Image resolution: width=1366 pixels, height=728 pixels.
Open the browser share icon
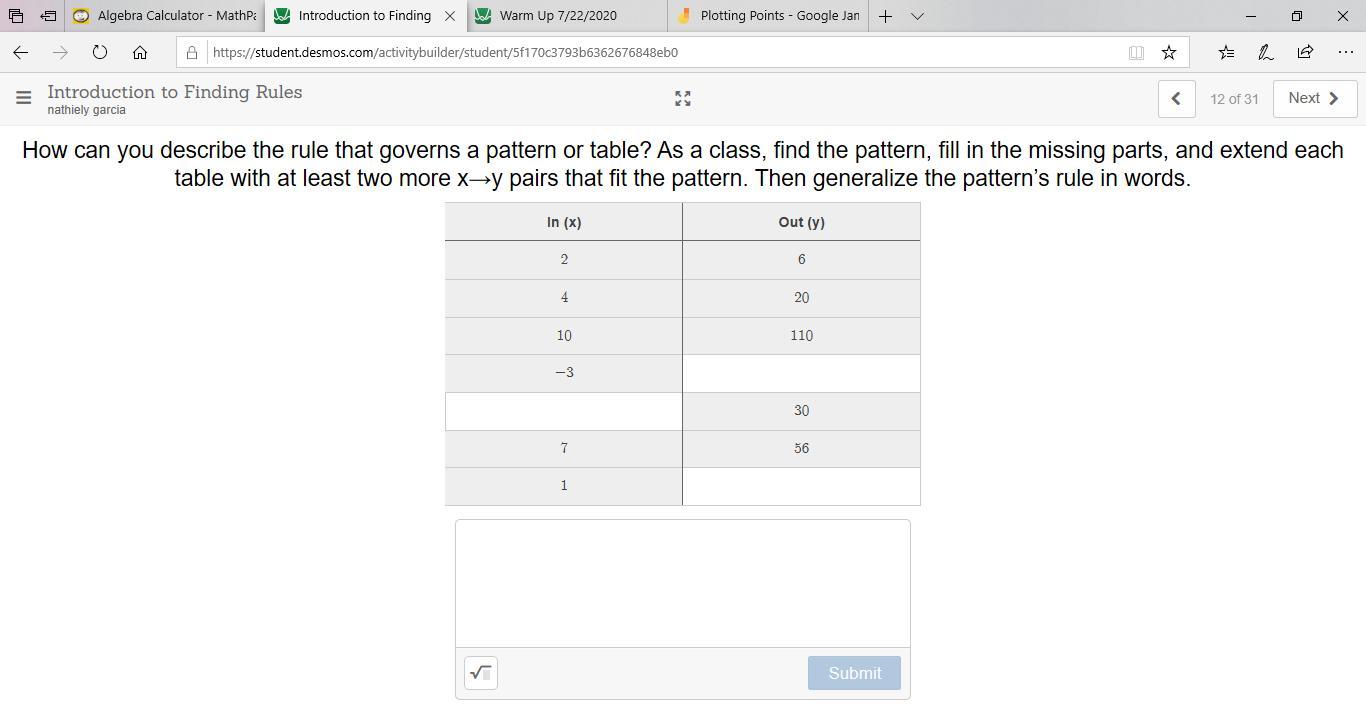pyautogui.click(x=1305, y=52)
